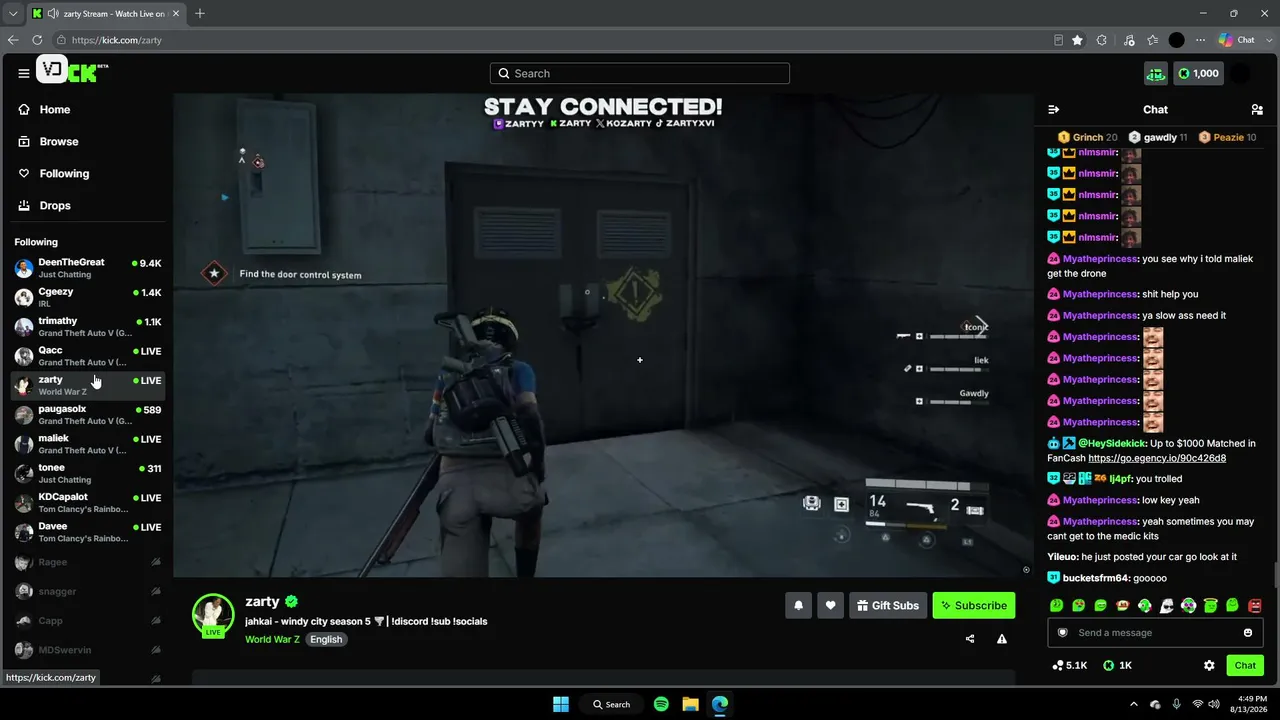The image size is (1280, 720).
Task: Open chat settings gear
Action: (x=1209, y=665)
